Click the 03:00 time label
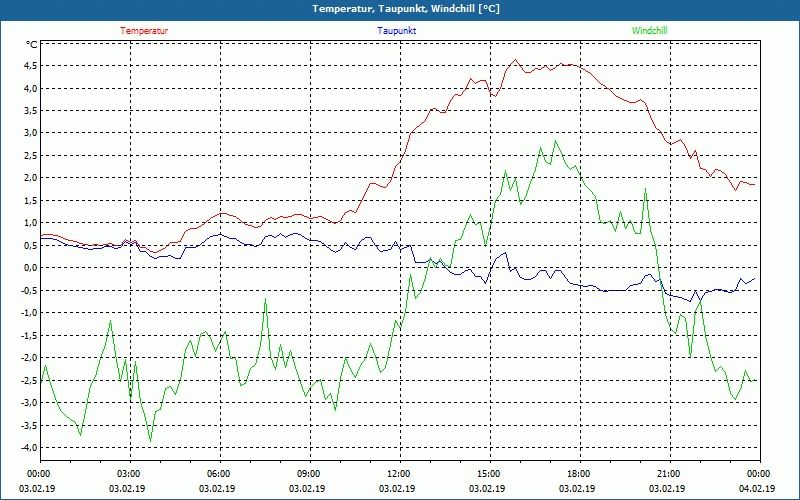 pos(128,474)
